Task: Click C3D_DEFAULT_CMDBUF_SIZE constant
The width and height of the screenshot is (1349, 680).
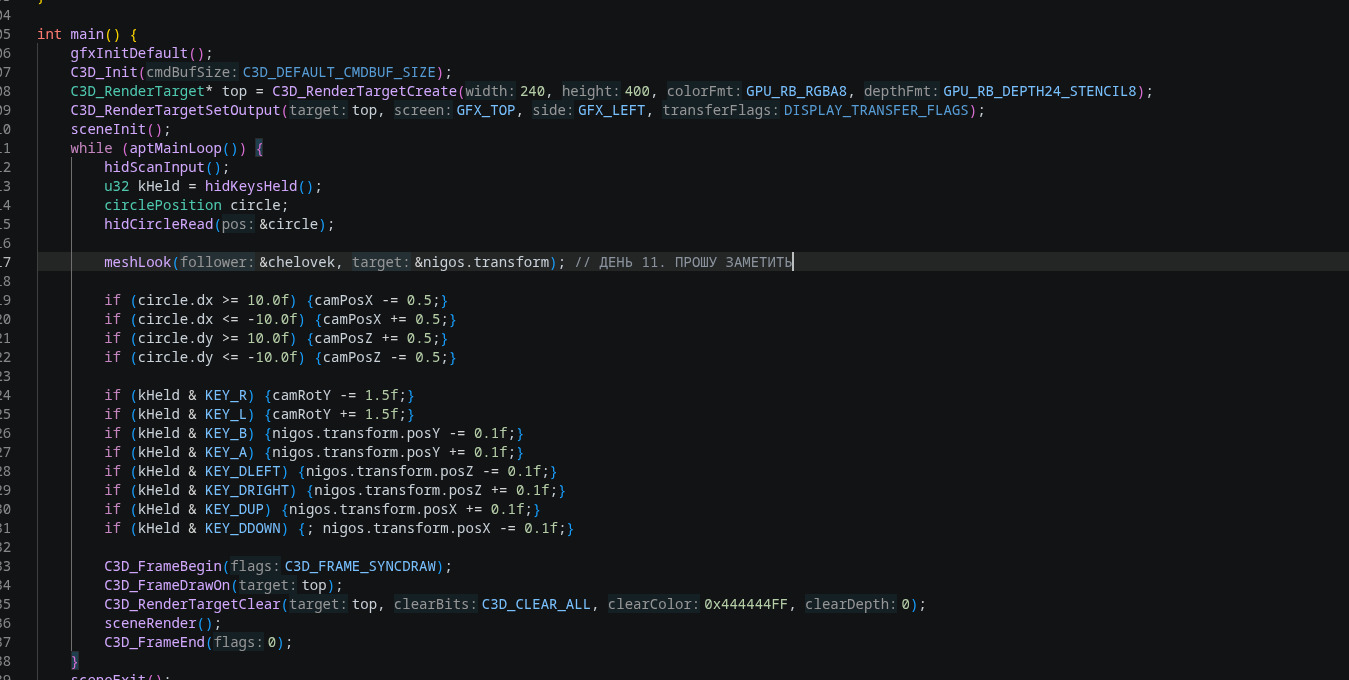Action: point(340,72)
